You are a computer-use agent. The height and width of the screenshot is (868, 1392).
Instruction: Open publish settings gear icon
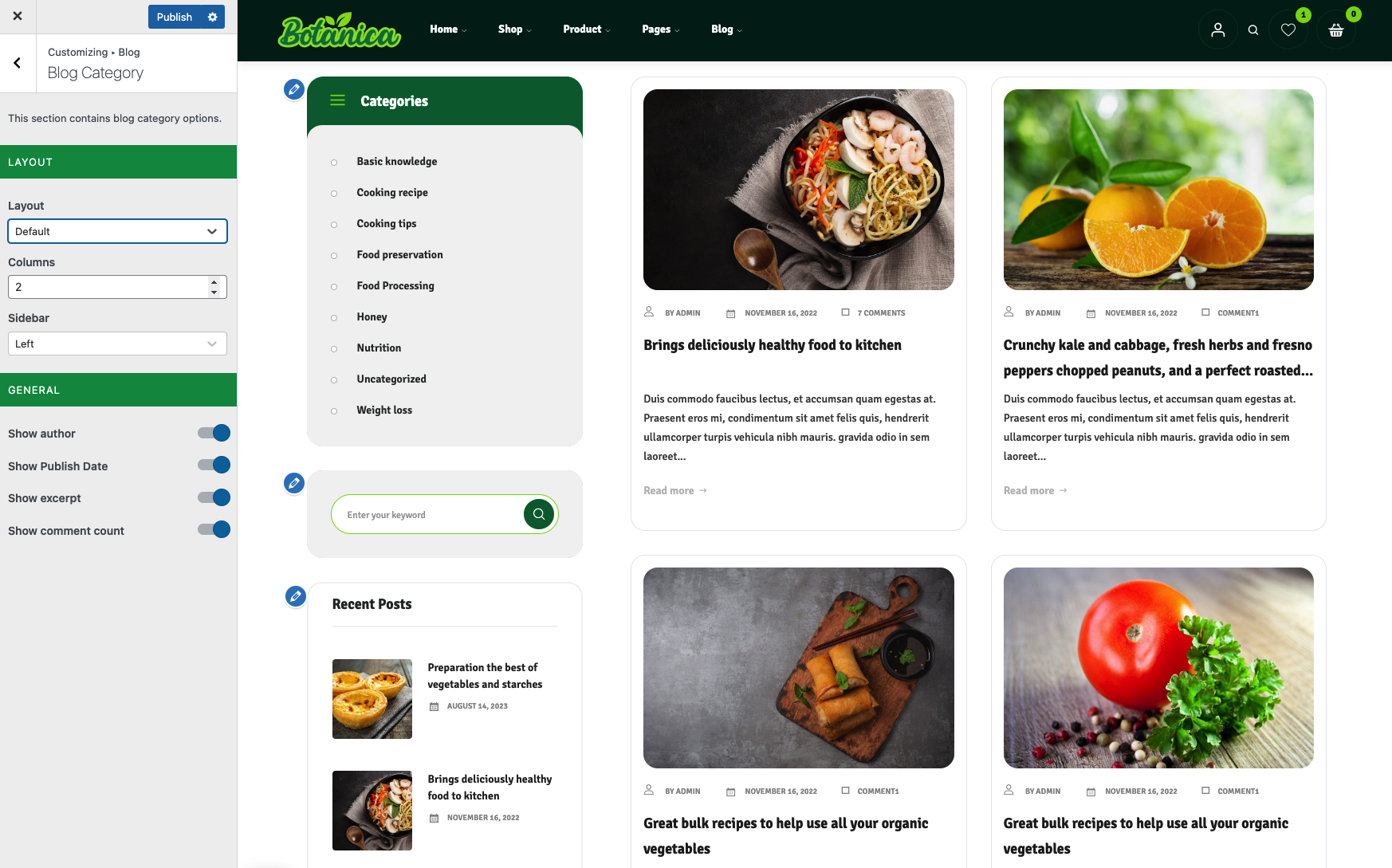pyautogui.click(x=213, y=17)
